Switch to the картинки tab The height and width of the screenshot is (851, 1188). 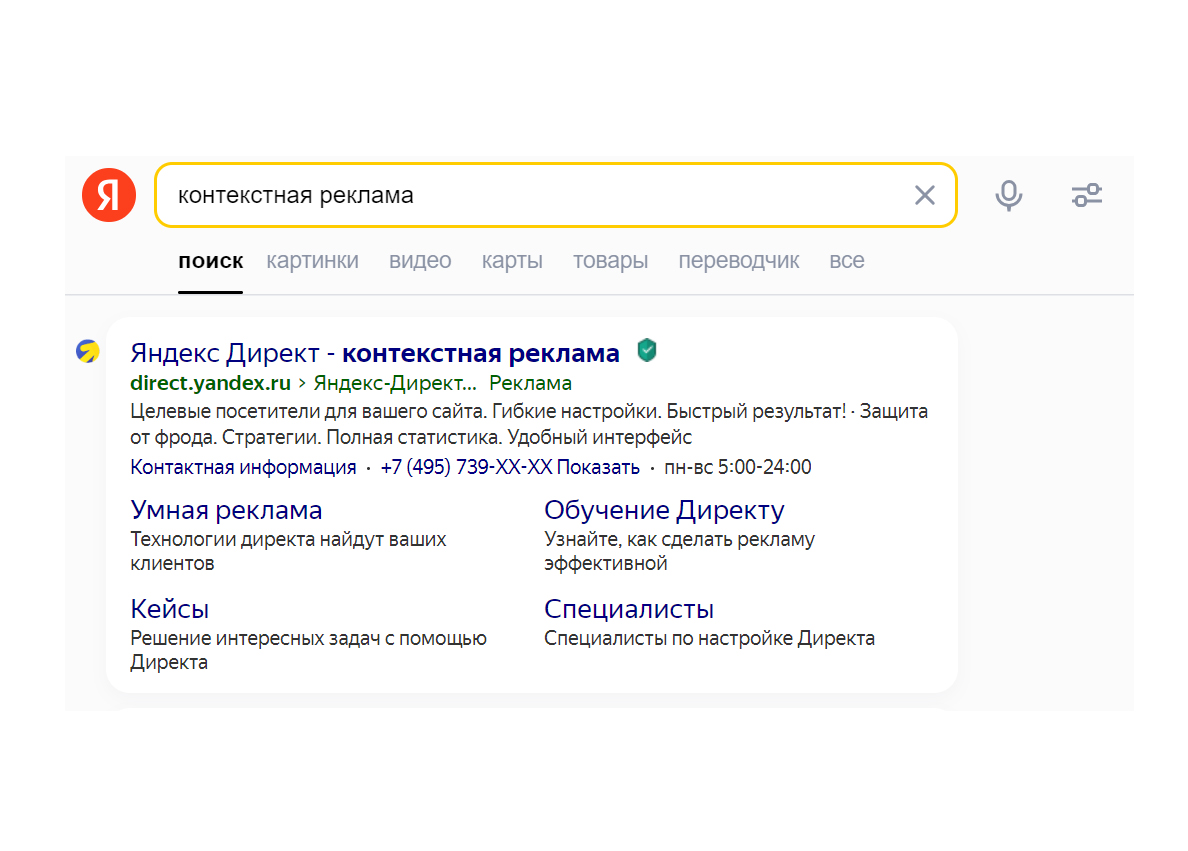pyautogui.click(x=312, y=260)
